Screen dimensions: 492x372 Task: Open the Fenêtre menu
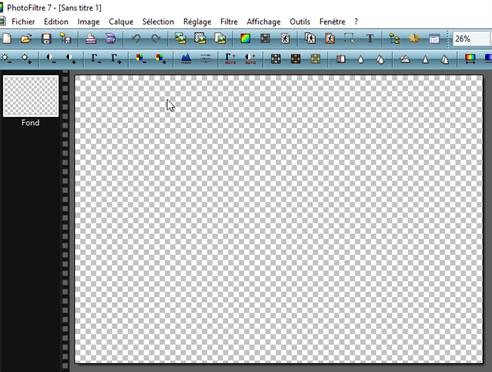pos(332,22)
